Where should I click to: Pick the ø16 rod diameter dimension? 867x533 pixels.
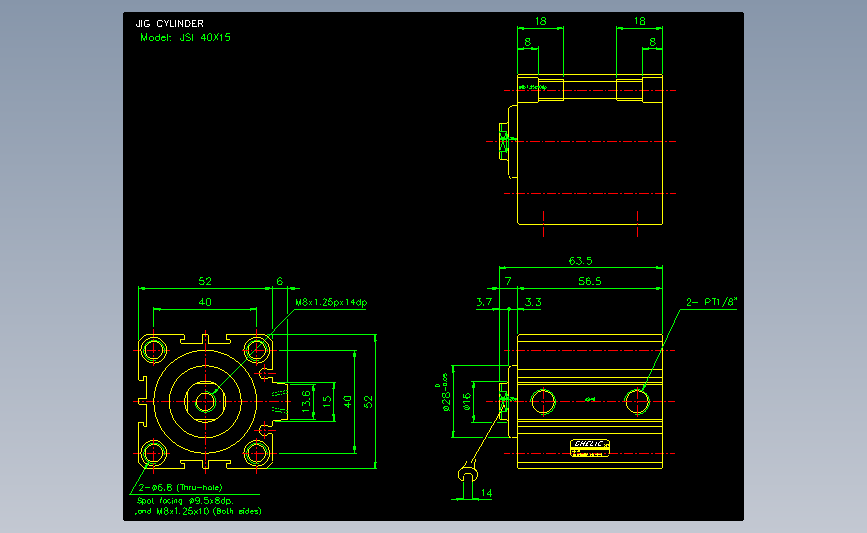point(467,401)
